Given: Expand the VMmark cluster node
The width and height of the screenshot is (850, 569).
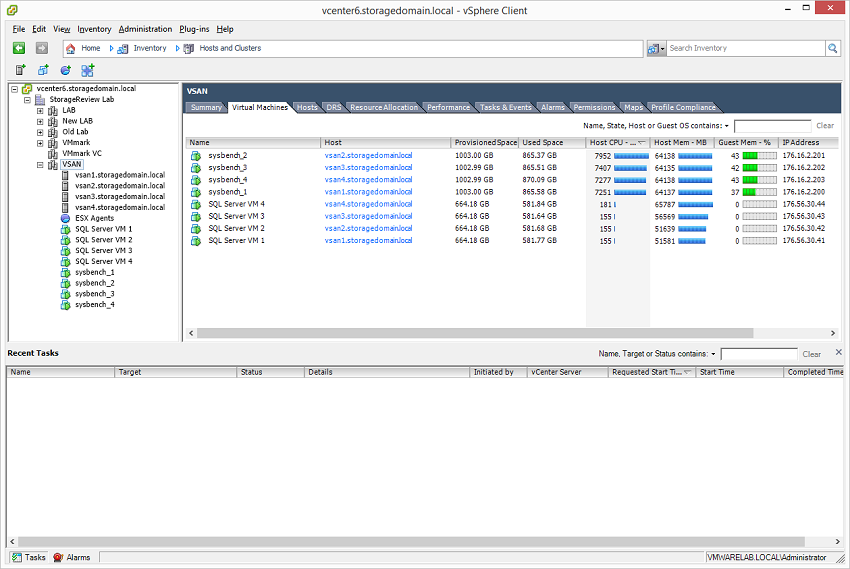Looking at the screenshot, I should (40, 144).
